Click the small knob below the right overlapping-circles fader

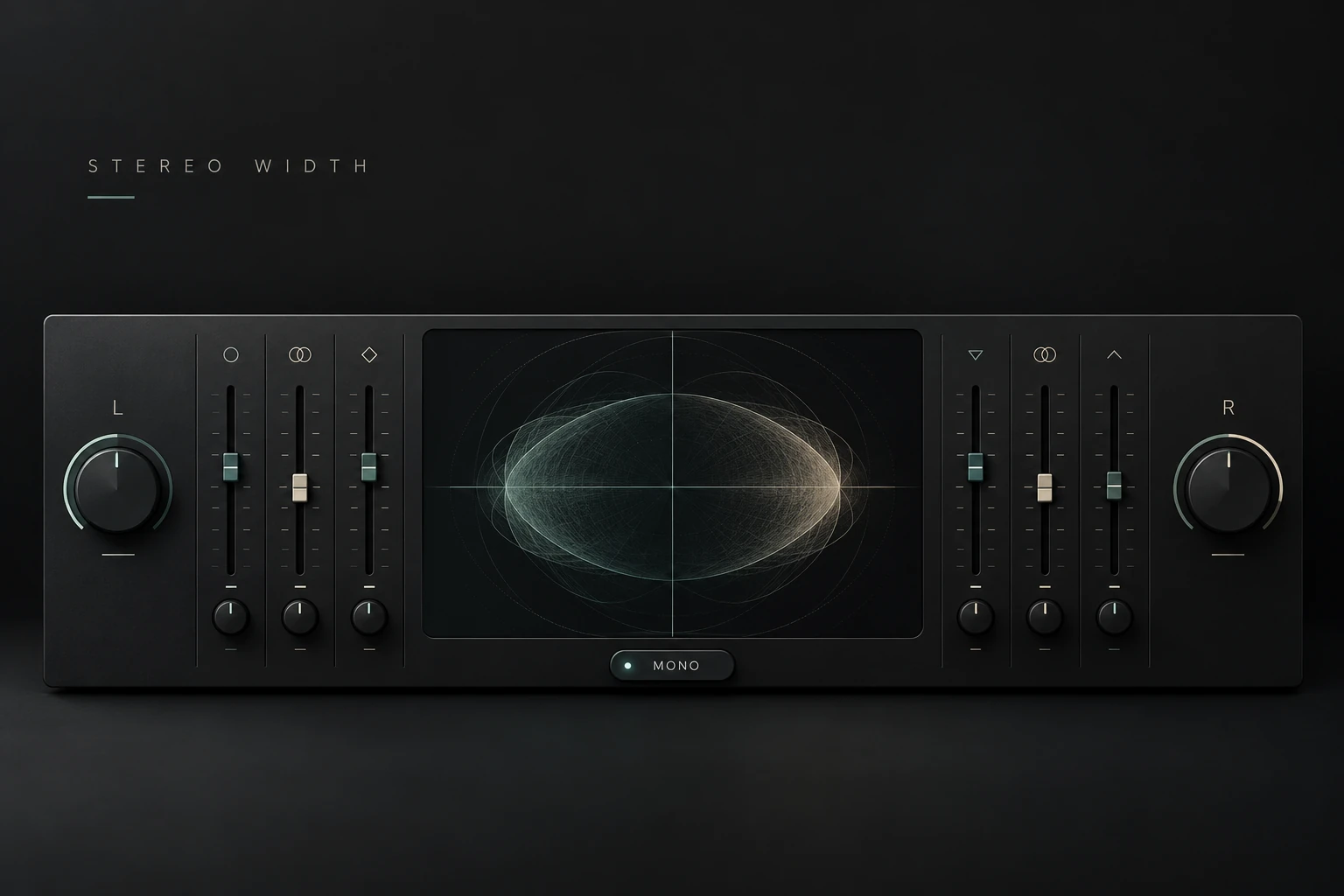click(1045, 617)
